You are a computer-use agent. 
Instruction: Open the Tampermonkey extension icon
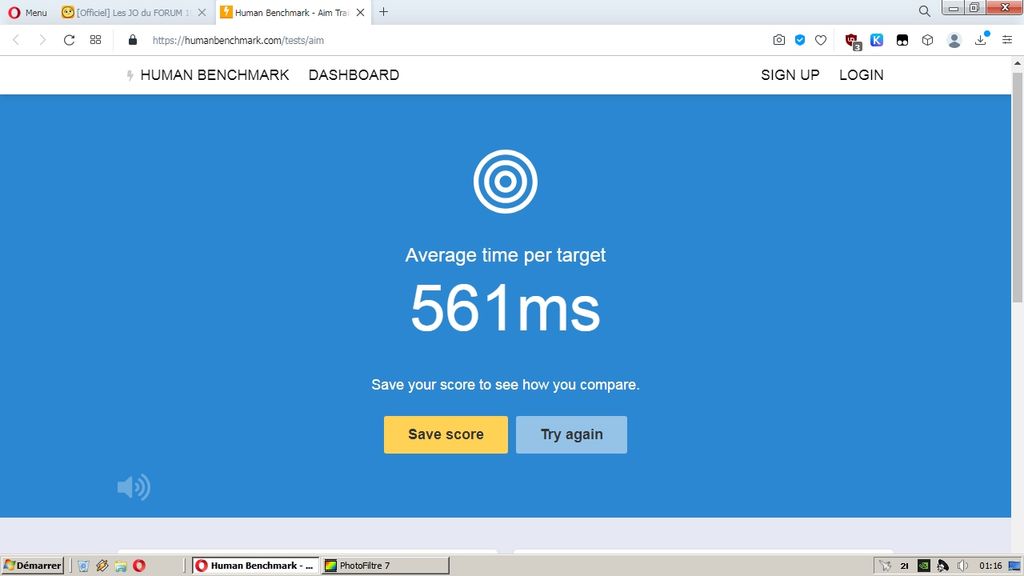[x=902, y=40]
